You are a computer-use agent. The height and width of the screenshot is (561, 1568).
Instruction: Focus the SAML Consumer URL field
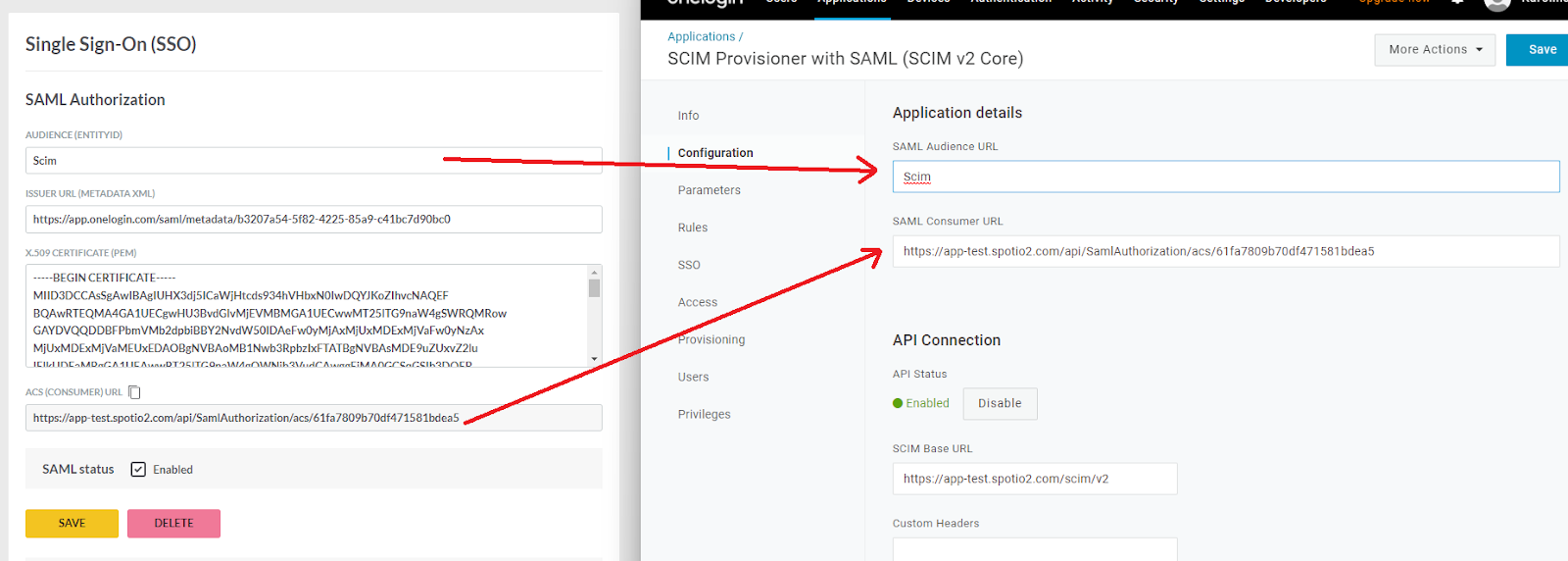click(1226, 251)
